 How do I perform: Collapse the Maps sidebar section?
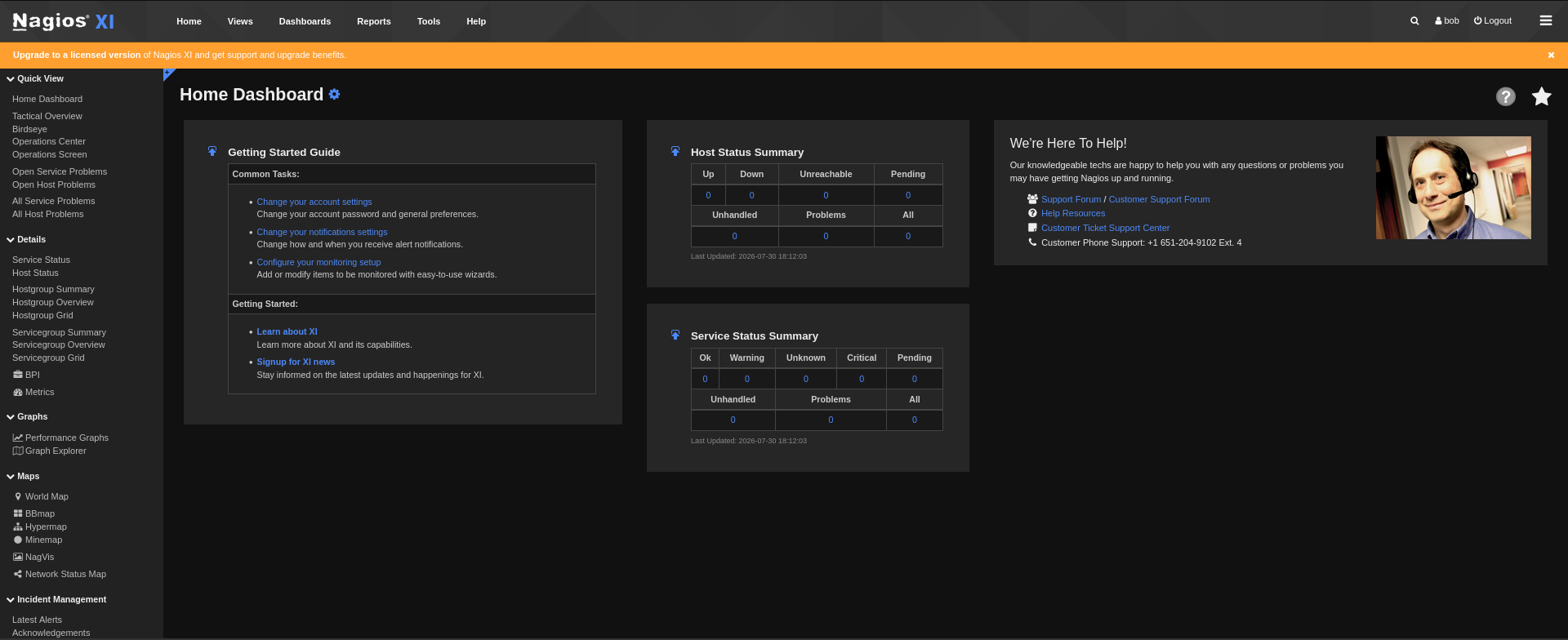23,477
